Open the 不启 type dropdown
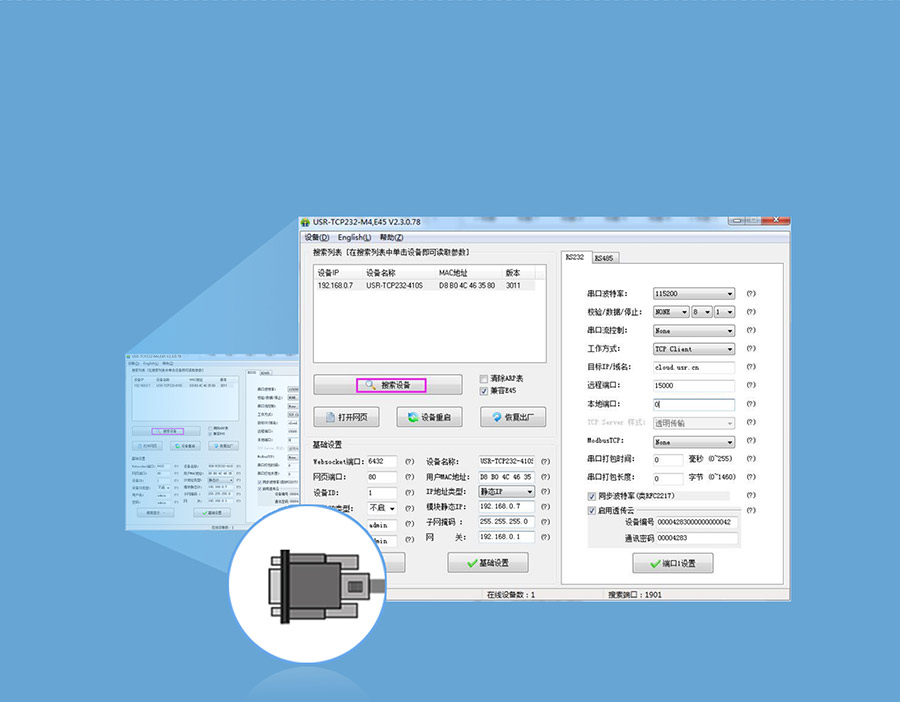Screen dimensions: 900x702 tap(382, 509)
